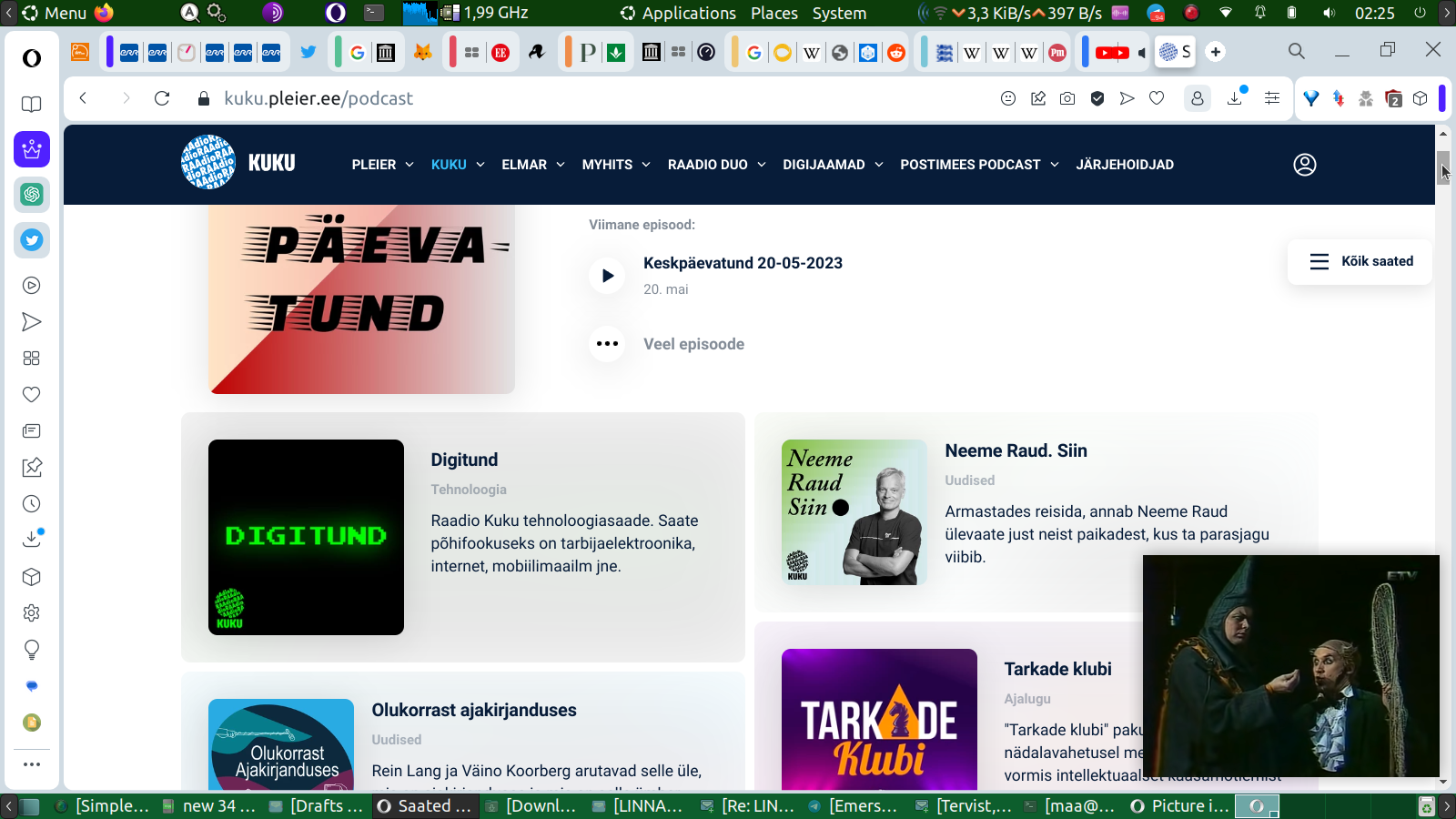Screen dimensions: 1456x819
Task: Search open tabs with magnifier icon
Action: [x=1297, y=52]
